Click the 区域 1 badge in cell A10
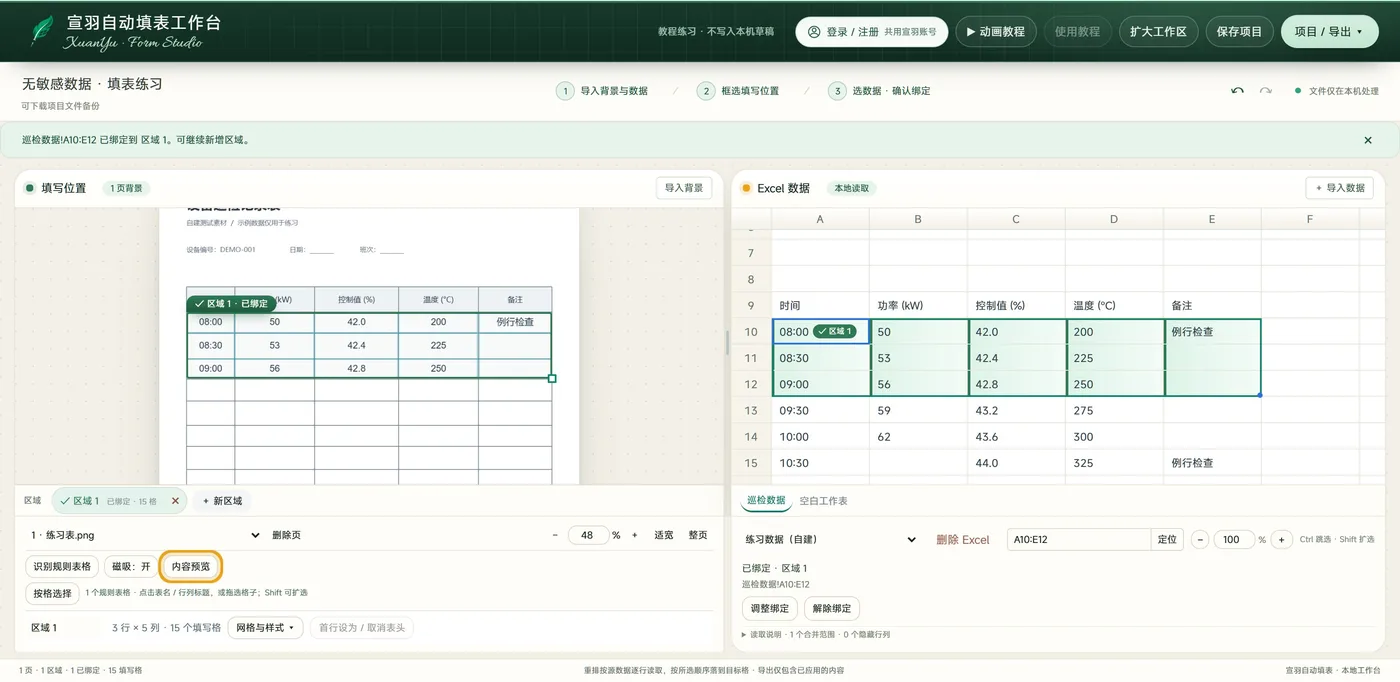 pyautogui.click(x=835, y=332)
